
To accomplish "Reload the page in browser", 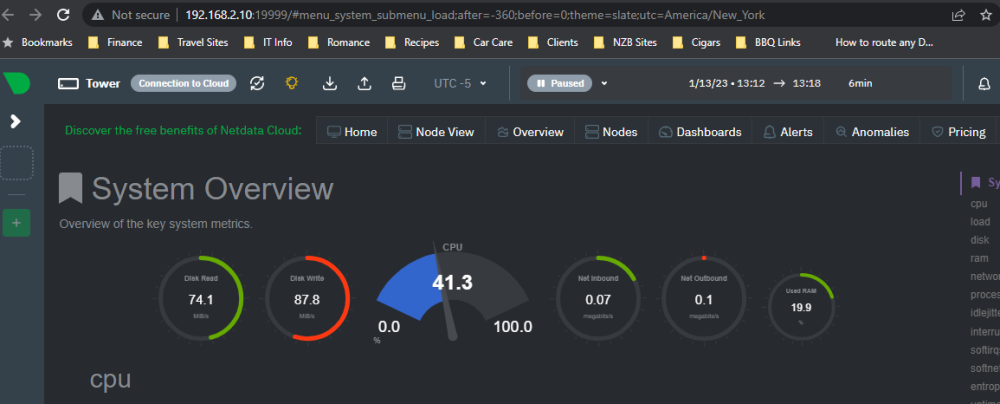I will tap(62, 15).
